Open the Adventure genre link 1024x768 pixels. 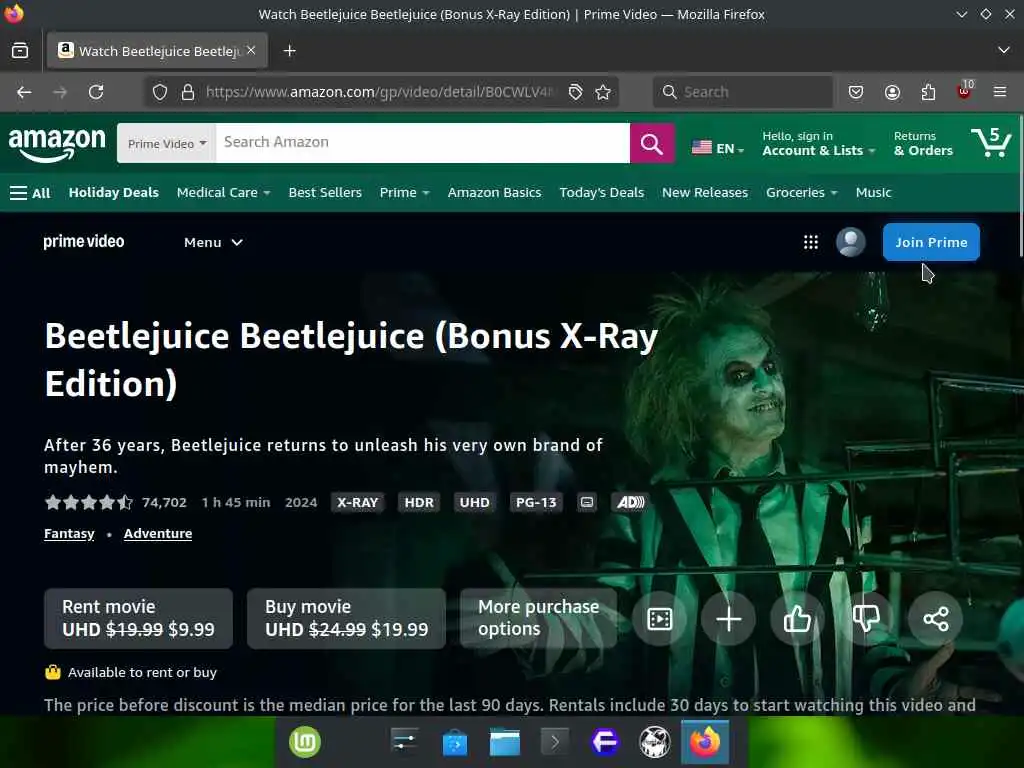pos(158,534)
